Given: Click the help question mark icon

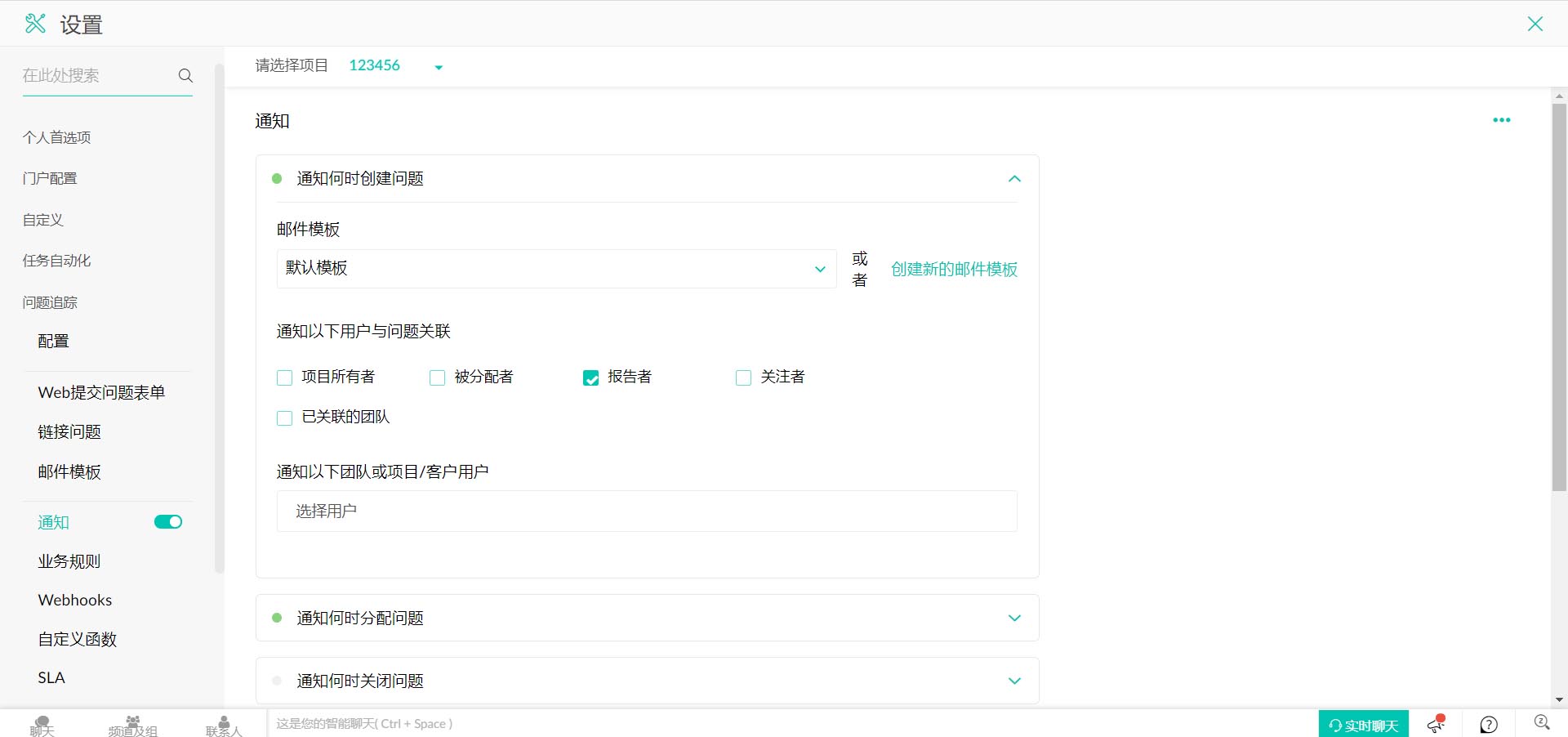Looking at the screenshot, I should [1489, 724].
